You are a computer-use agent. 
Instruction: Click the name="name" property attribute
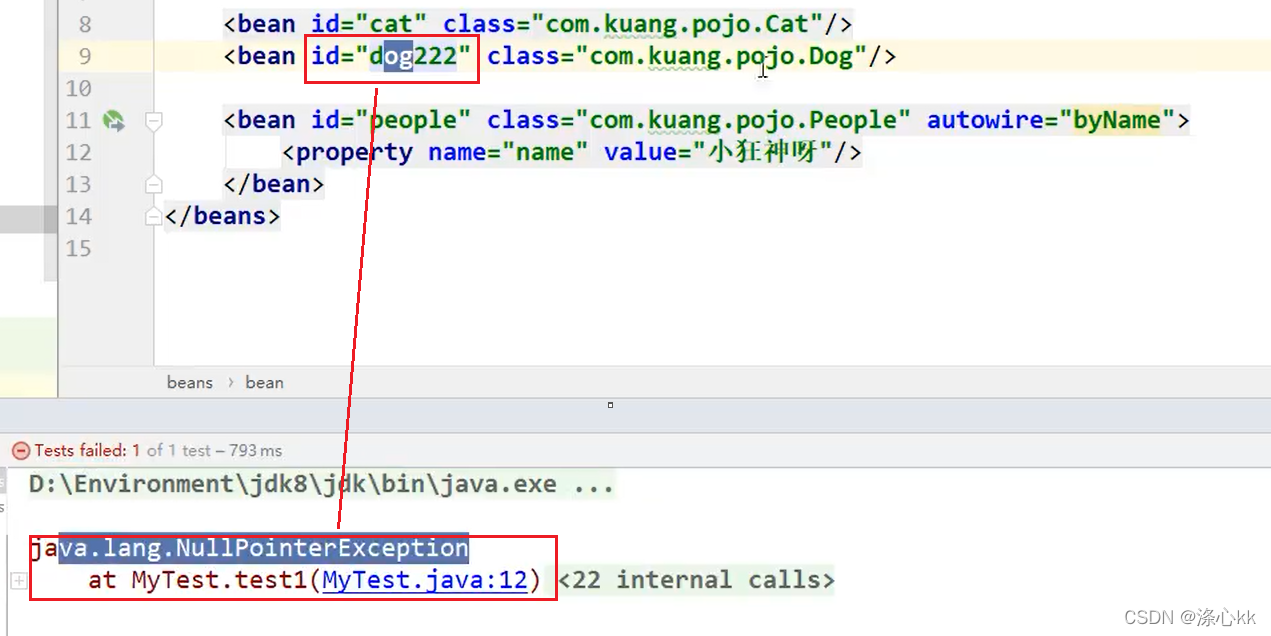509,153
